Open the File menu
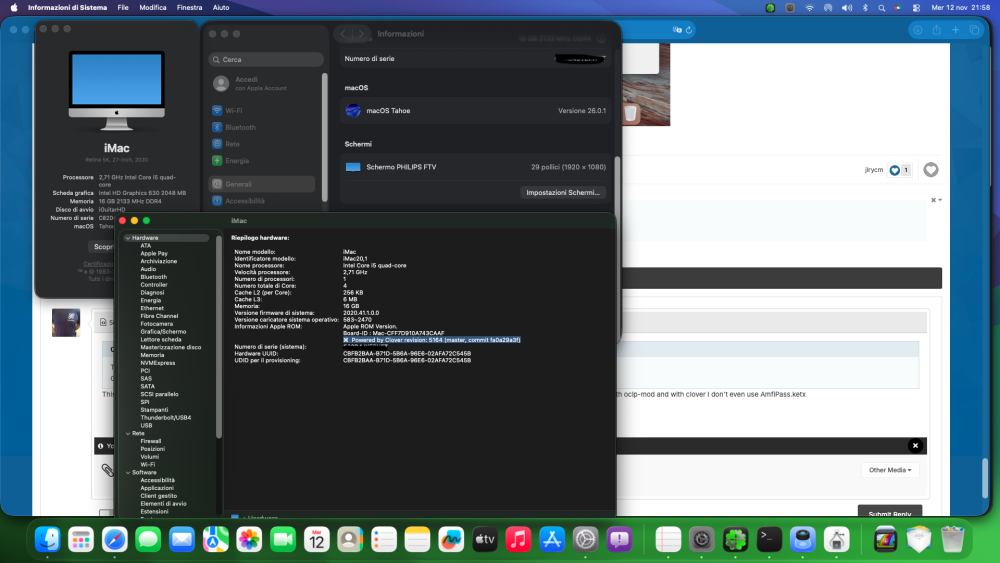Screen dimensions: 1000x563 [123, 8]
